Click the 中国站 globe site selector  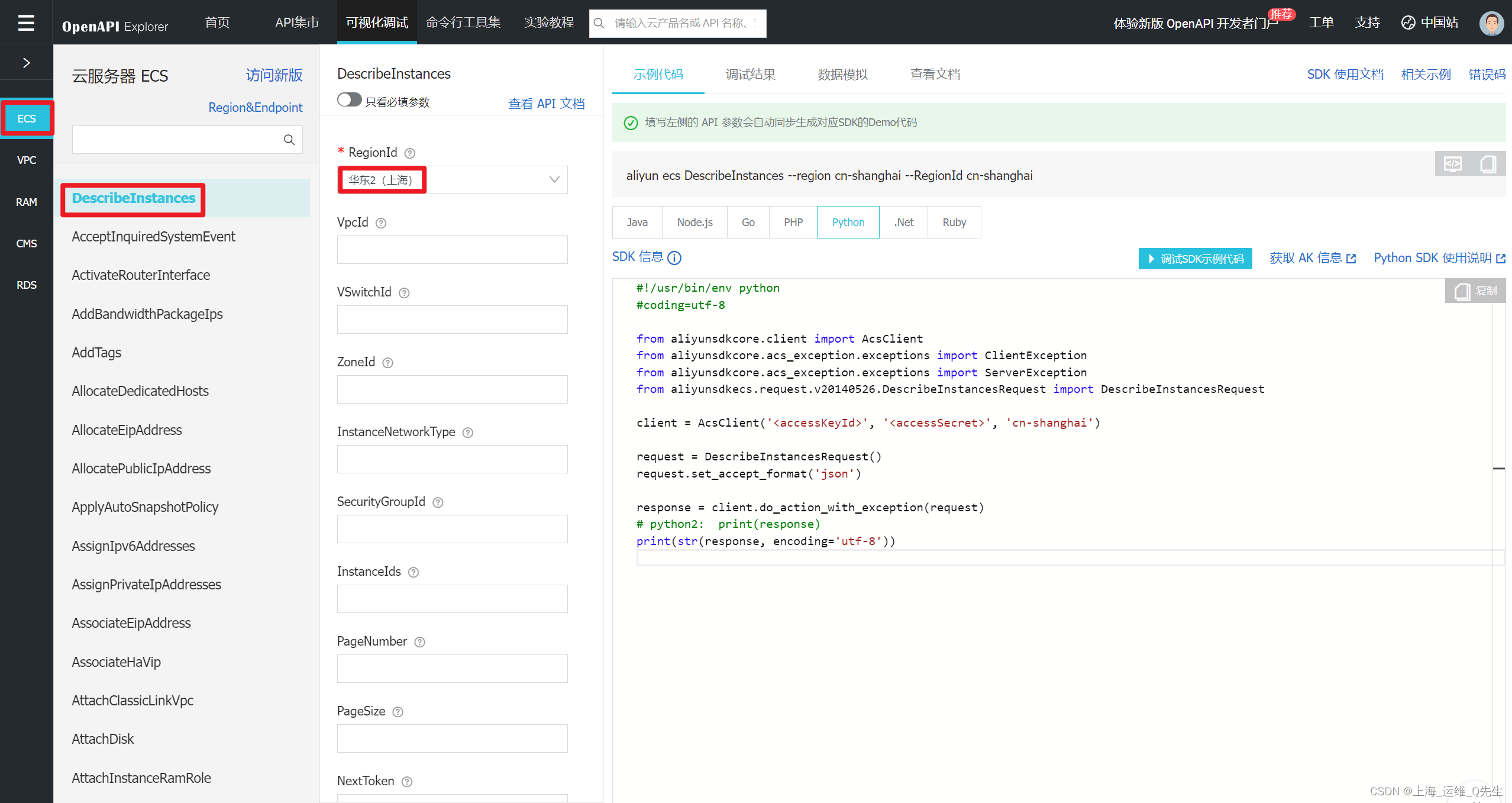coord(1429,22)
